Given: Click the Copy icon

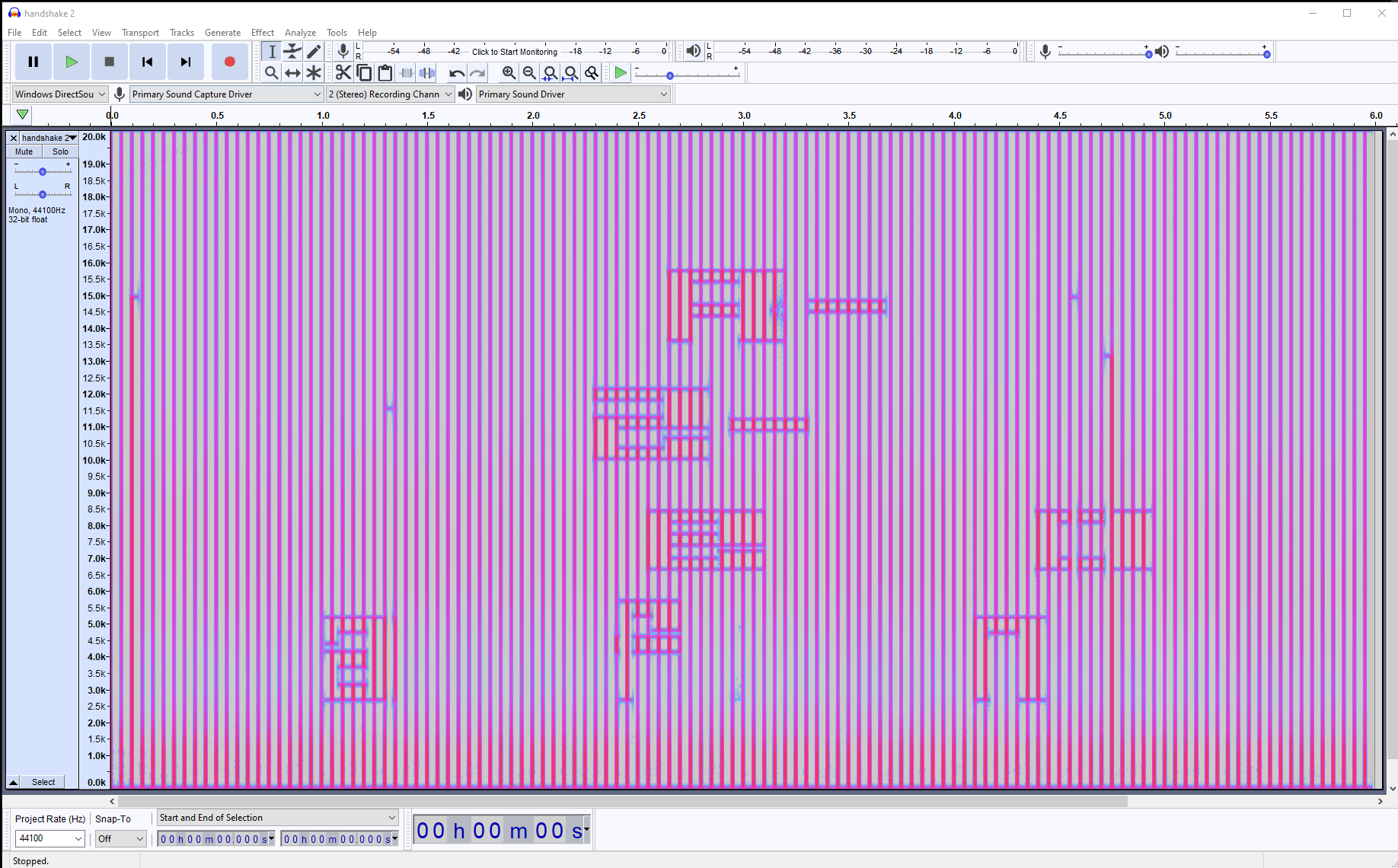Looking at the screenshot, I should (364, 72).
